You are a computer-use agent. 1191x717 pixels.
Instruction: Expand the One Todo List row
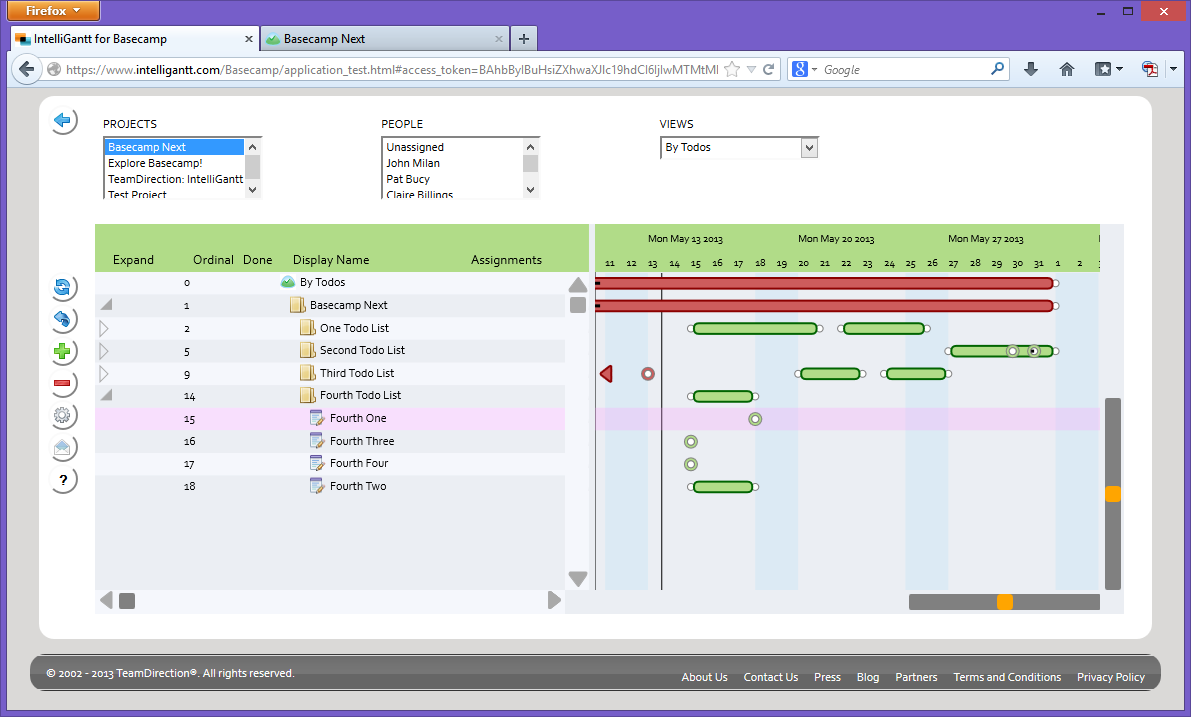(x=104, y=328)
